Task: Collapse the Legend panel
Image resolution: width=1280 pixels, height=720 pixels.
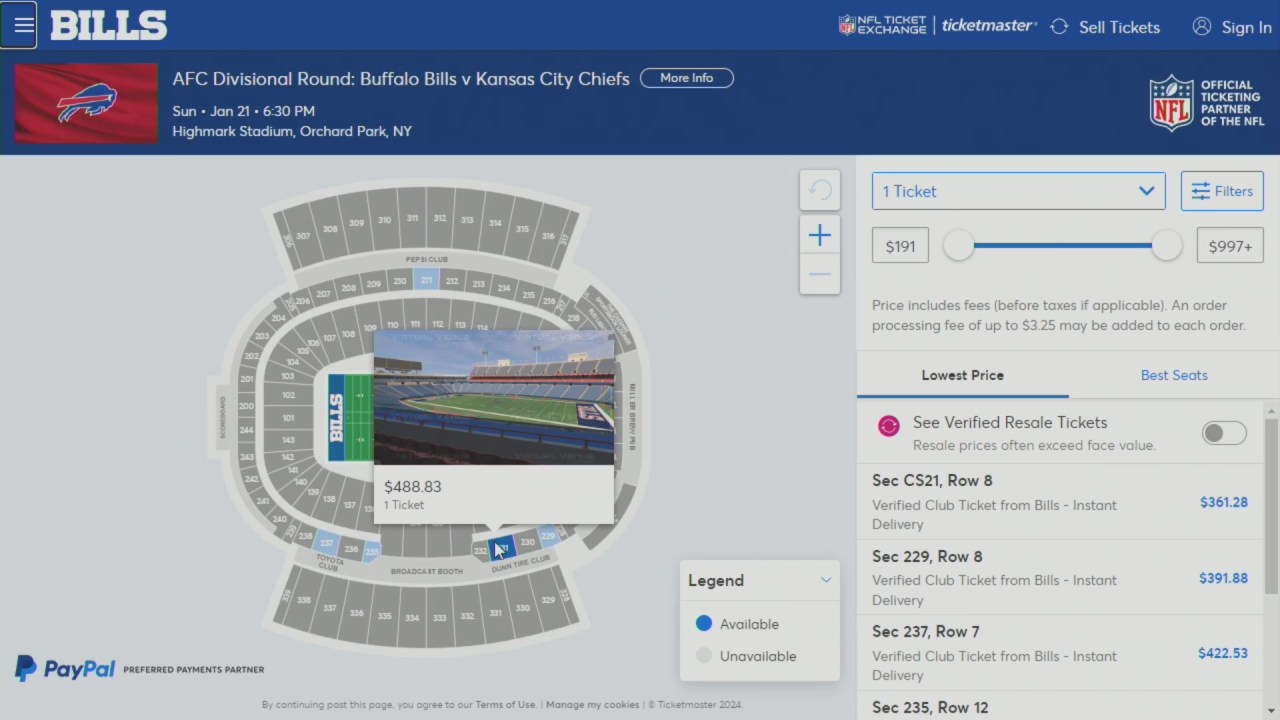Action: click(x=826, y=580)
